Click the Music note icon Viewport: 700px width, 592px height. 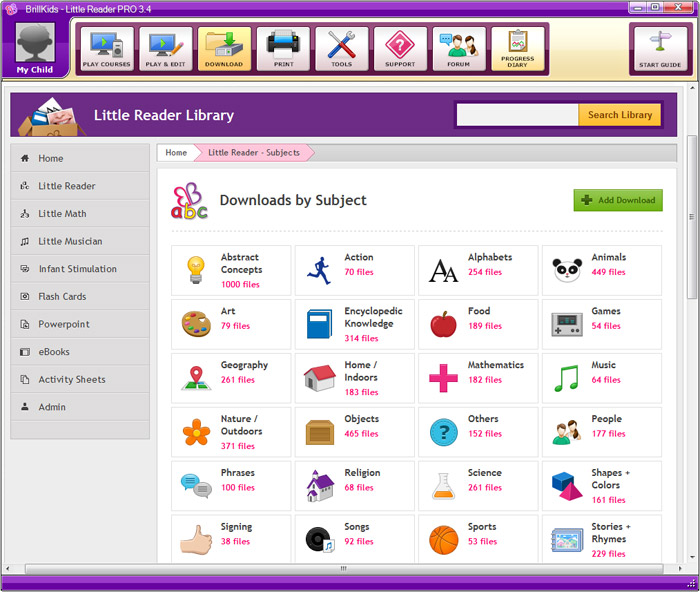click(x=567, y=378)
